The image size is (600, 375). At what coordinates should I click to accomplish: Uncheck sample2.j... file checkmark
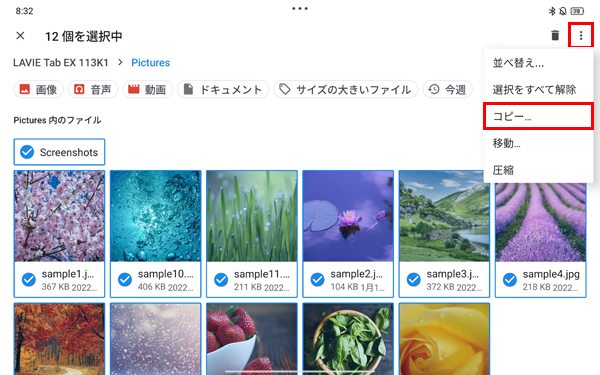click(x=317, y=280)
